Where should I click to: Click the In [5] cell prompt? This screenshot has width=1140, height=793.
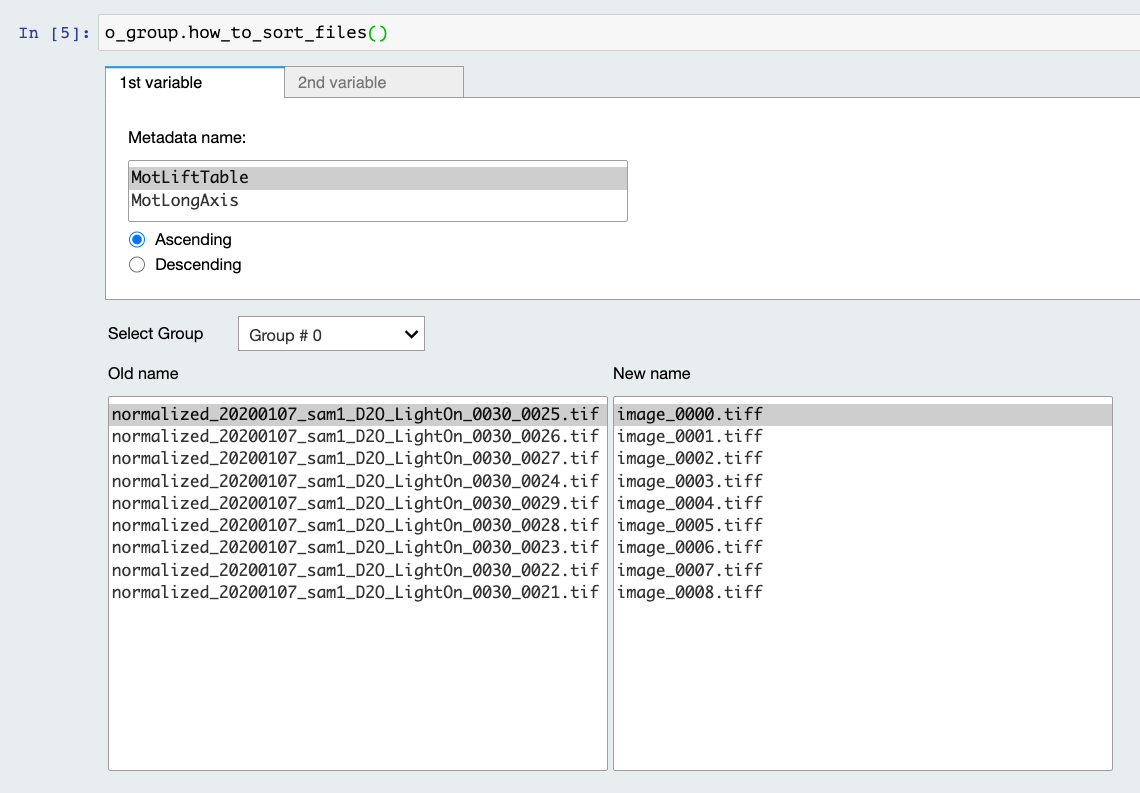[x=54, y=33]
